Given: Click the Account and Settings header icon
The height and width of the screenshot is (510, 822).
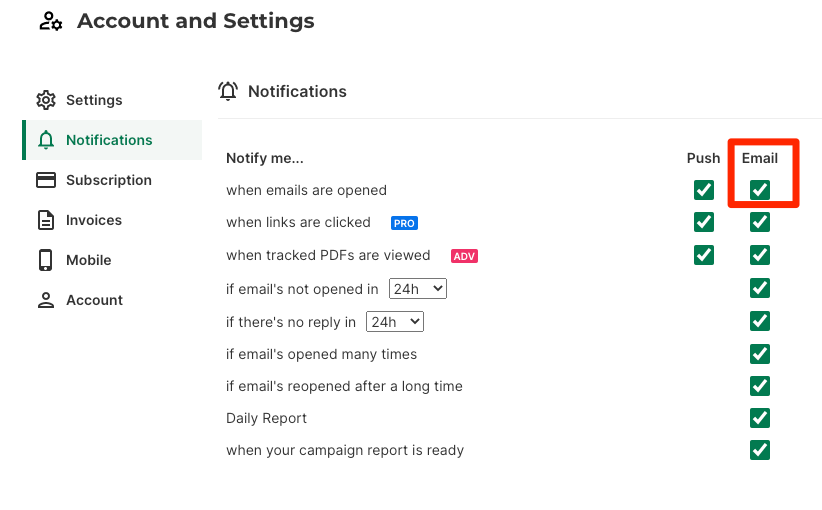Looking at the screenshot, I should point(51,21).
